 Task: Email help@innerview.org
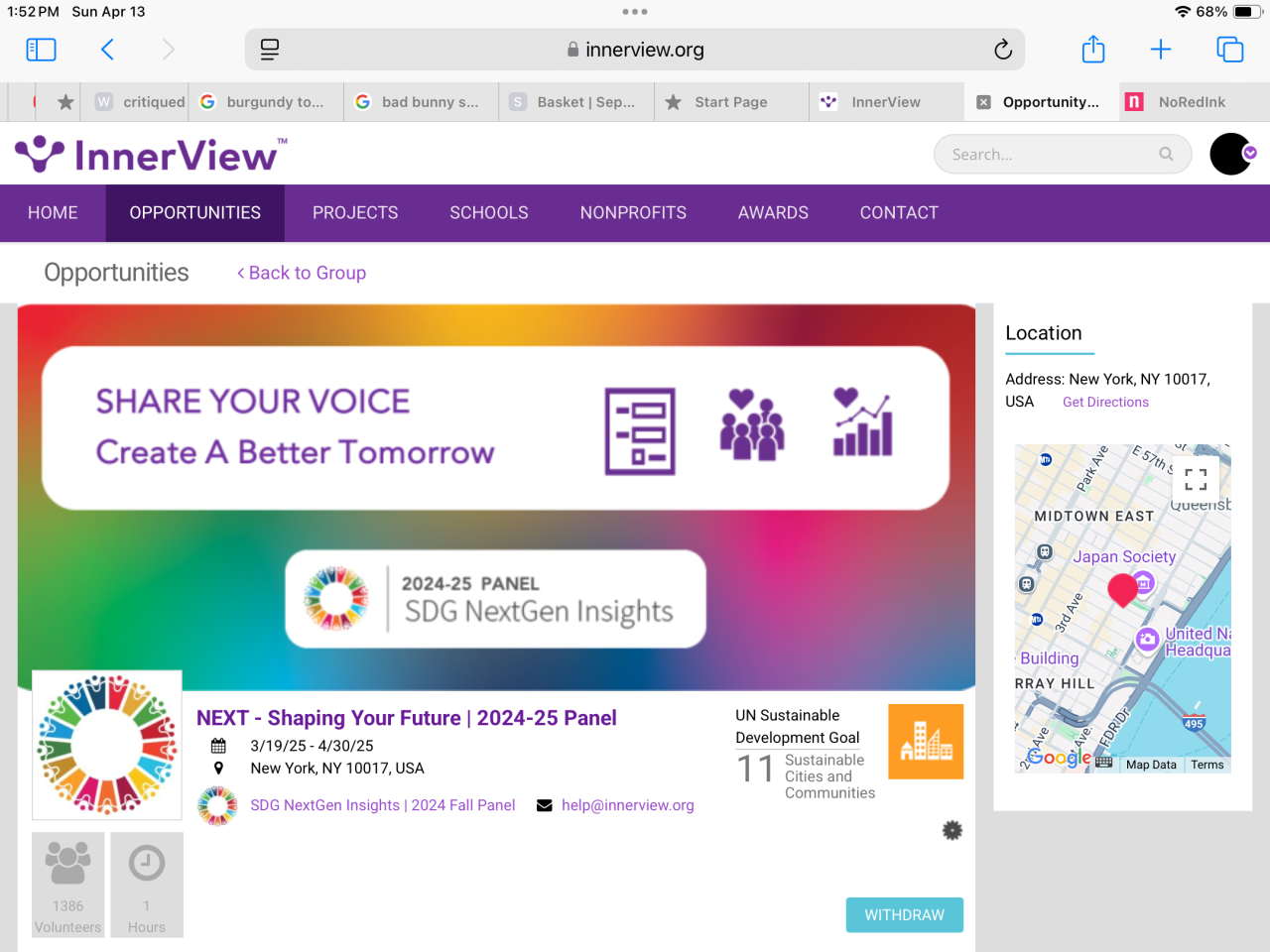(628, 805)
